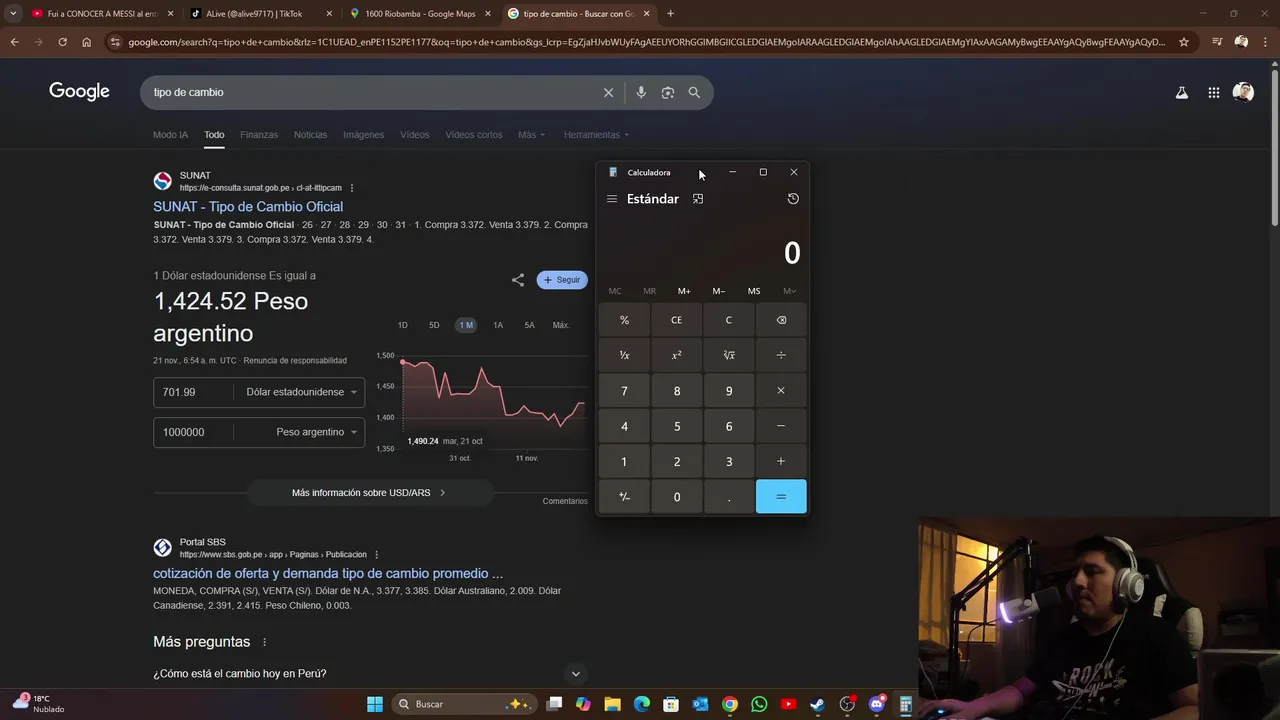Click the percent key in Calculator
The width and height of the screenshot is (1280, 720).
tap(624, 320)
